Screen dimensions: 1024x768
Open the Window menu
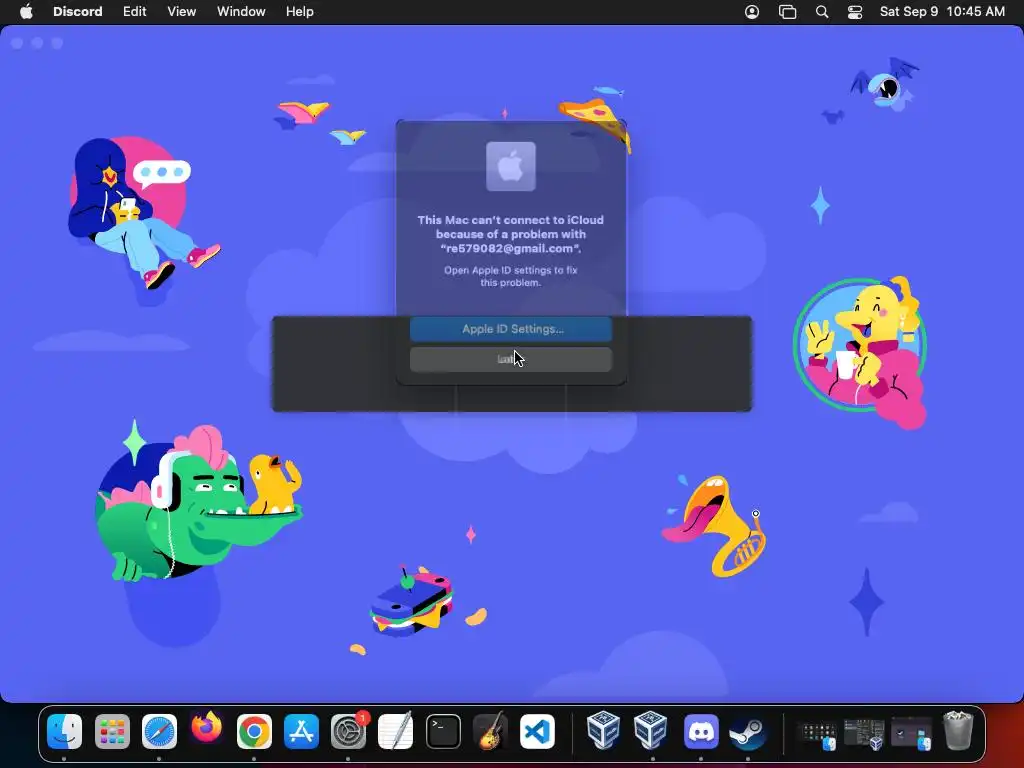pyautogui.click(x=241, y=12)
